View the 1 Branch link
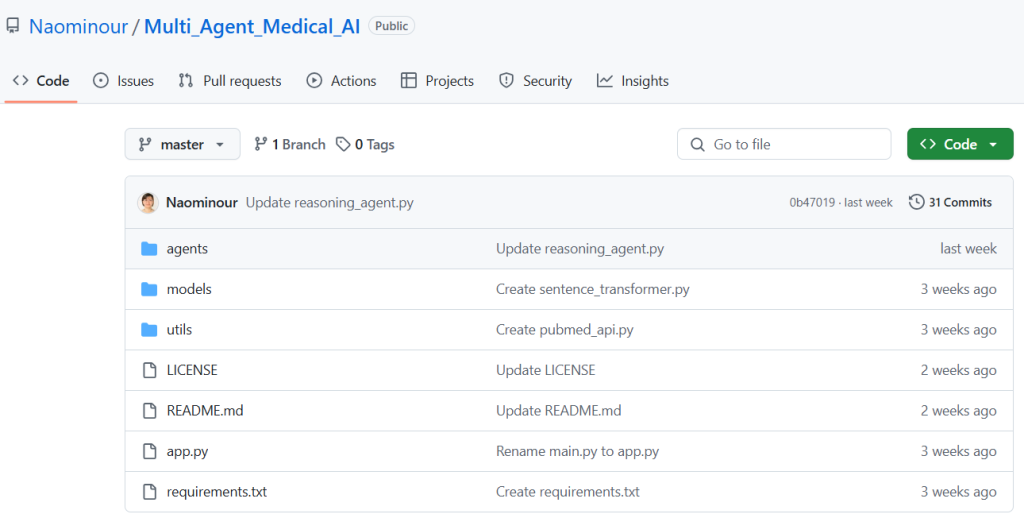Screen dimensions: 1024x514 pos(290,144)
